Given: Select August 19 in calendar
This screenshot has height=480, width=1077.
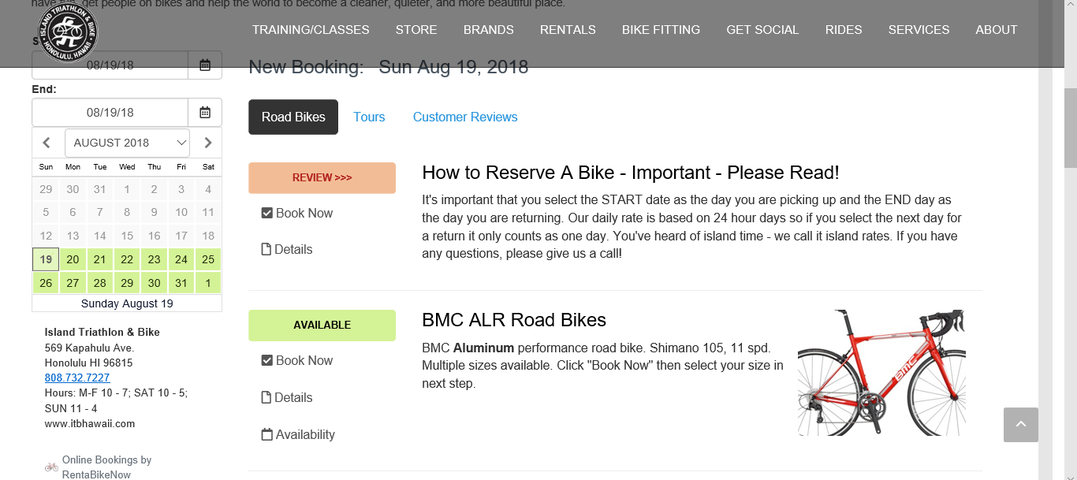Looking at the screenshot, I should point(46,260).
